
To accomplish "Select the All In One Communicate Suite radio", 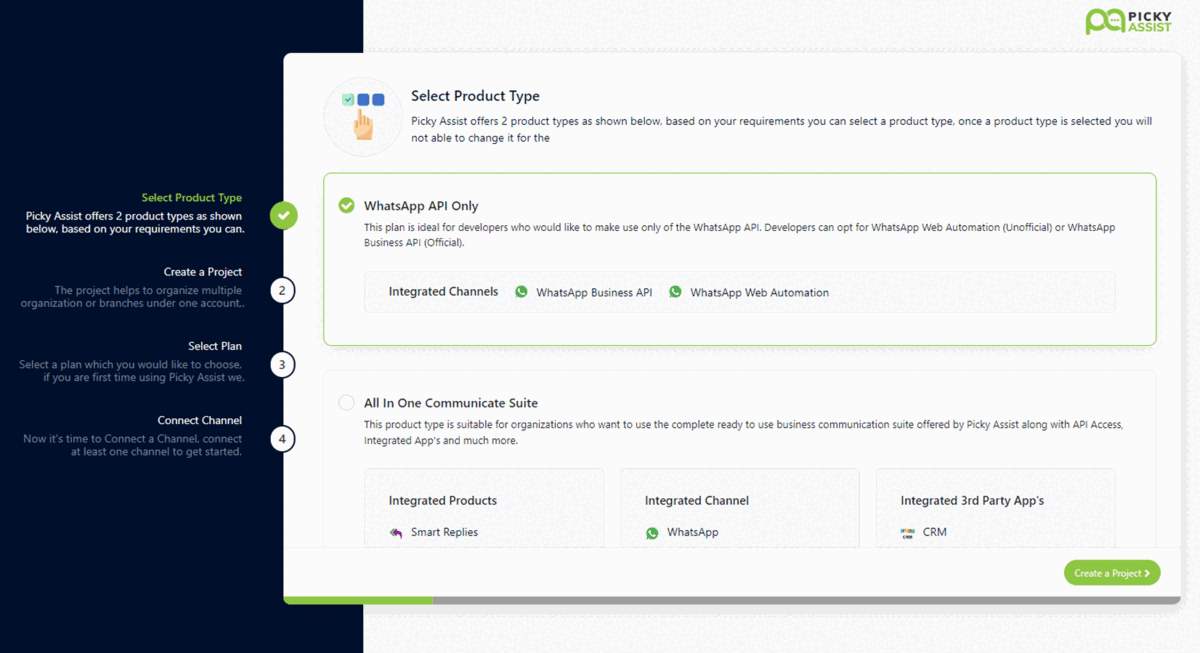I will (x=346, y=403).
